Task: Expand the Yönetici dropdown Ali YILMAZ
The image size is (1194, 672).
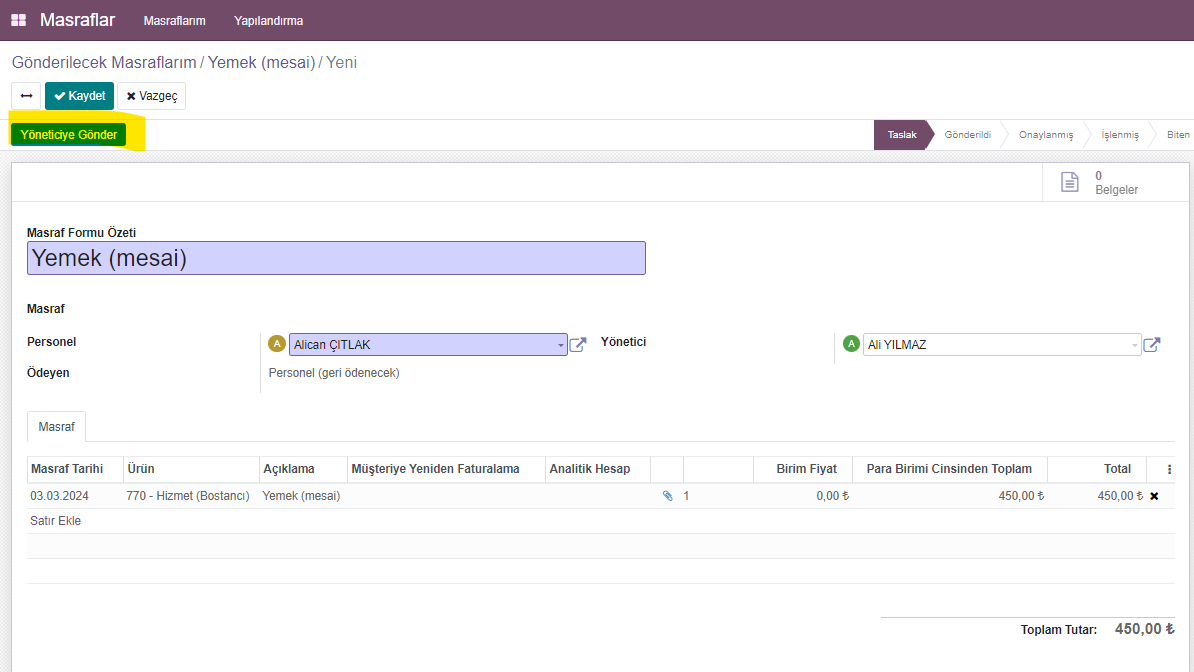Action: (x=1134, y=345)
